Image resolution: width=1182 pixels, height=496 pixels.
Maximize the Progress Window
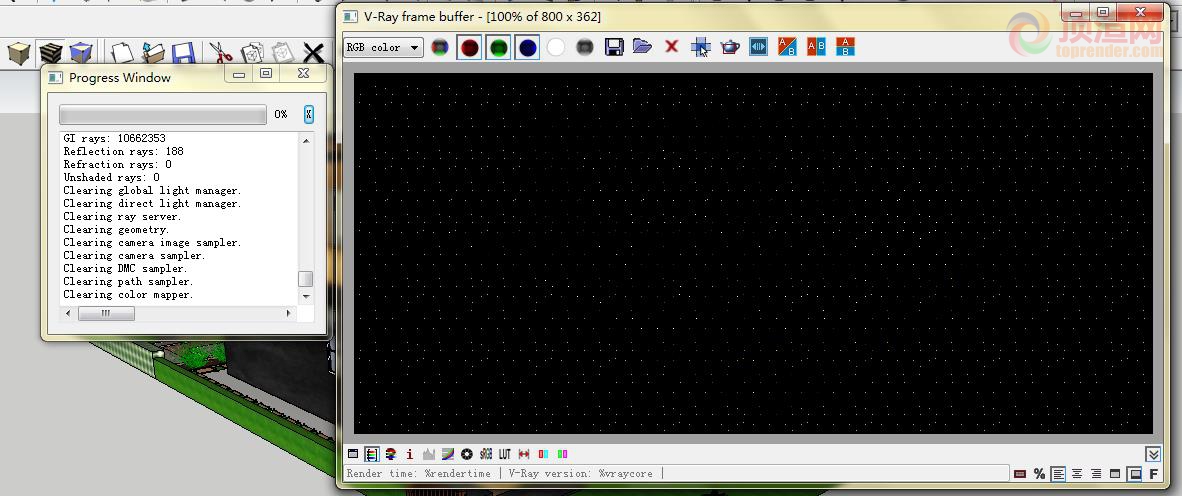tap(266, 73)
